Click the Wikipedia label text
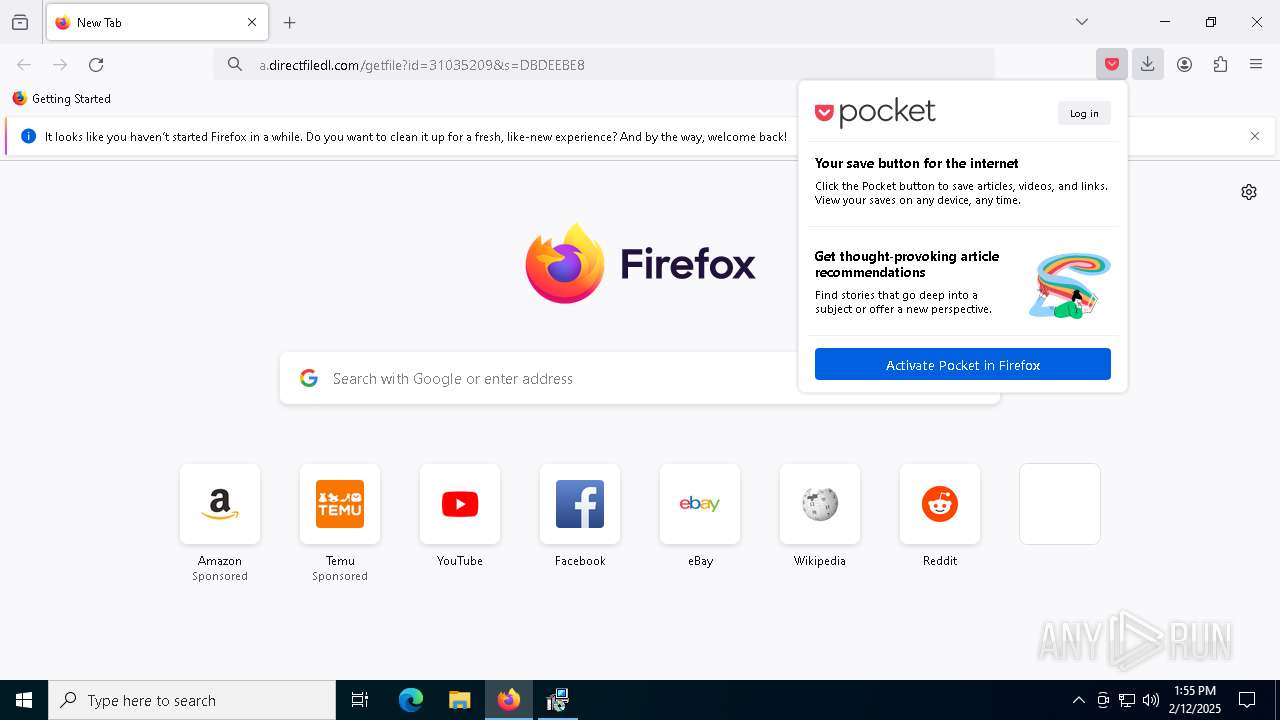The height and width of the screenshot is (720, 1280). pos(820,561)
